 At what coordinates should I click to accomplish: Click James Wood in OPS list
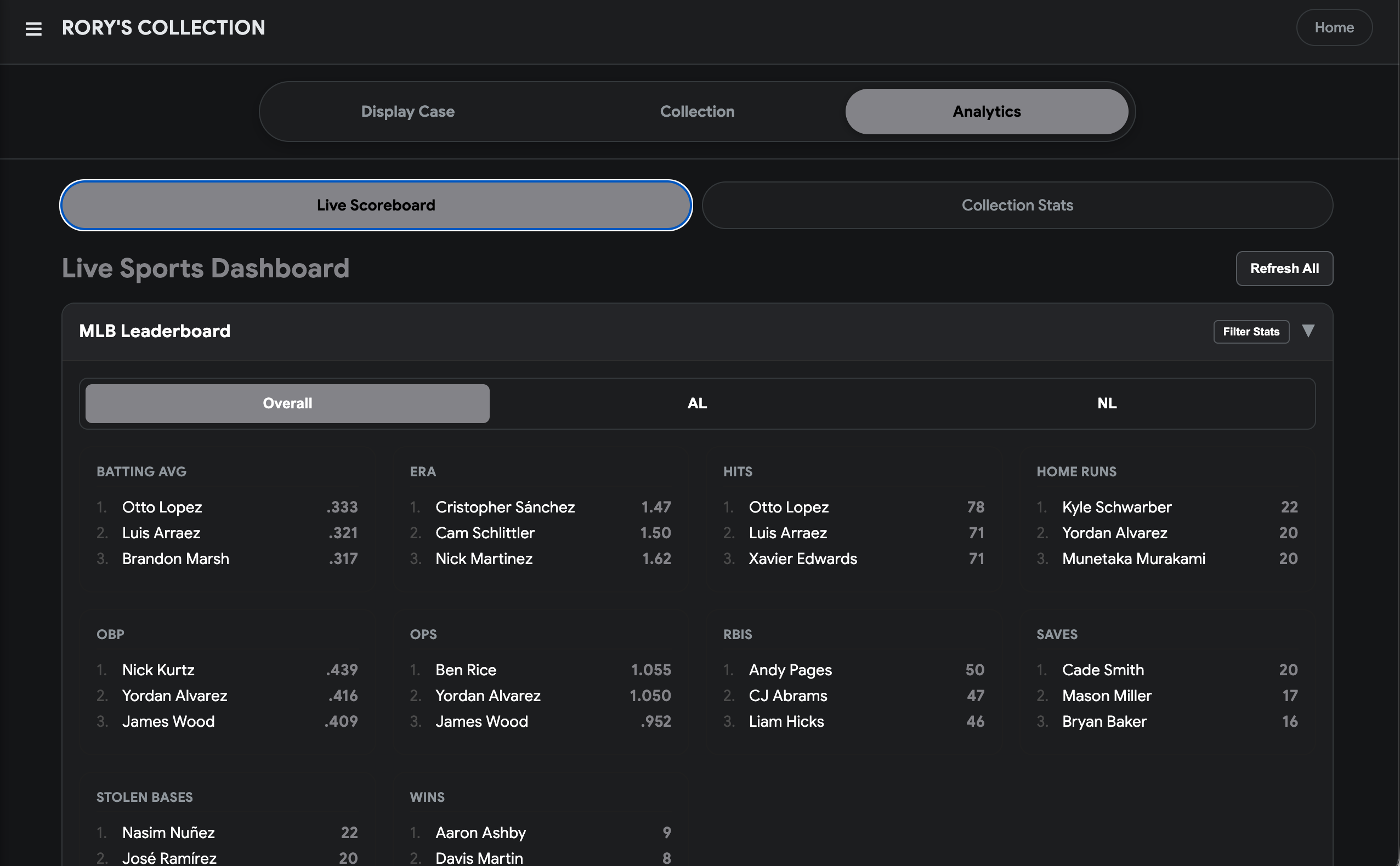(481, 721)
